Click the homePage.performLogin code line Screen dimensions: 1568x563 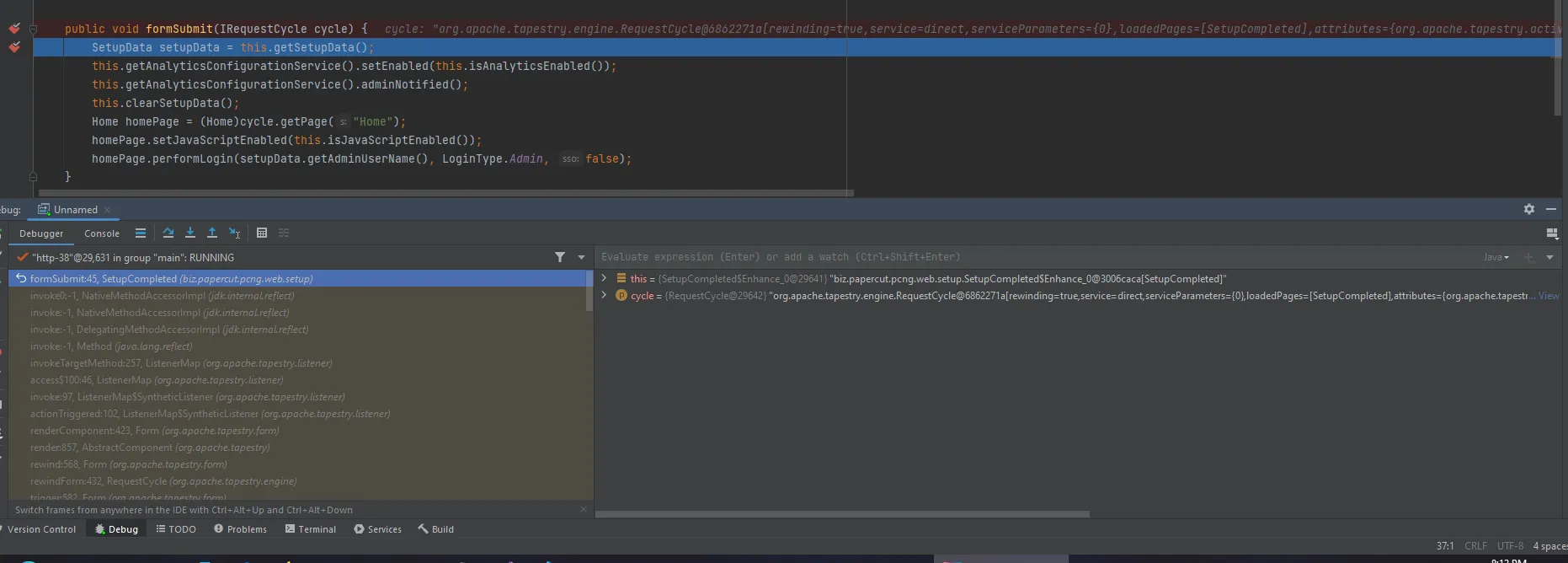pyautogui.click(x=362, y=158)
